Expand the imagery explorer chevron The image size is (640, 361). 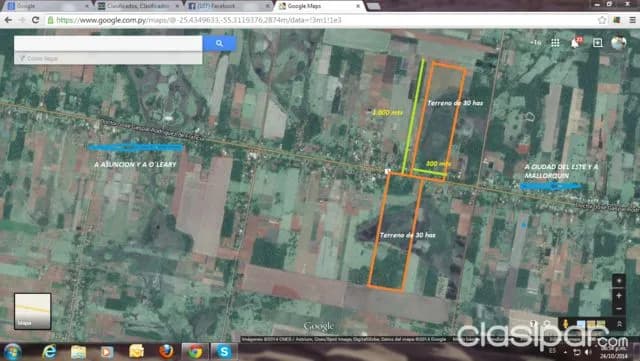(x=619, y=324)
